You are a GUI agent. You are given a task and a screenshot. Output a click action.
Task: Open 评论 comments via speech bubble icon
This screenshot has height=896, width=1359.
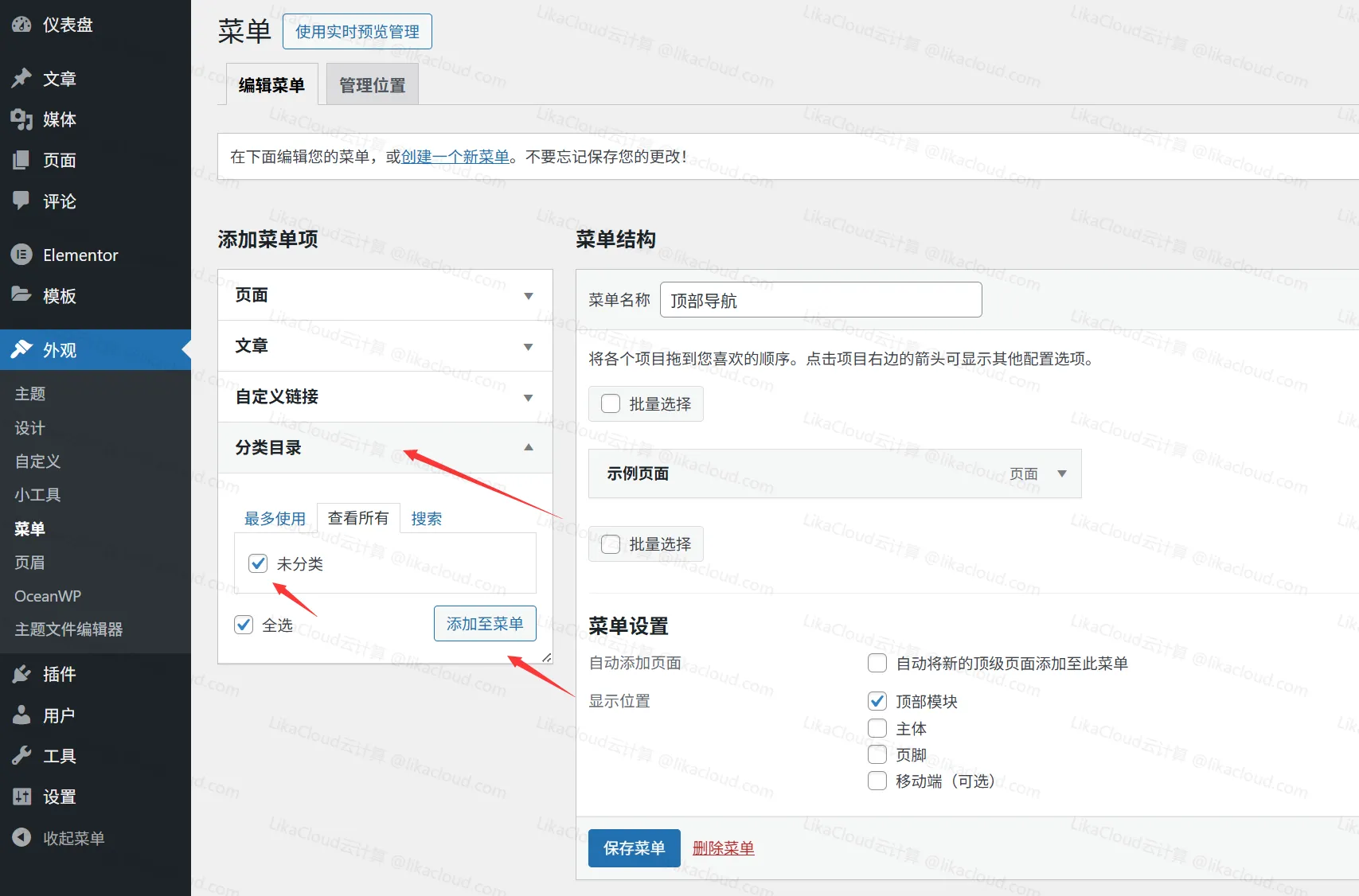[x=21, y=201]
